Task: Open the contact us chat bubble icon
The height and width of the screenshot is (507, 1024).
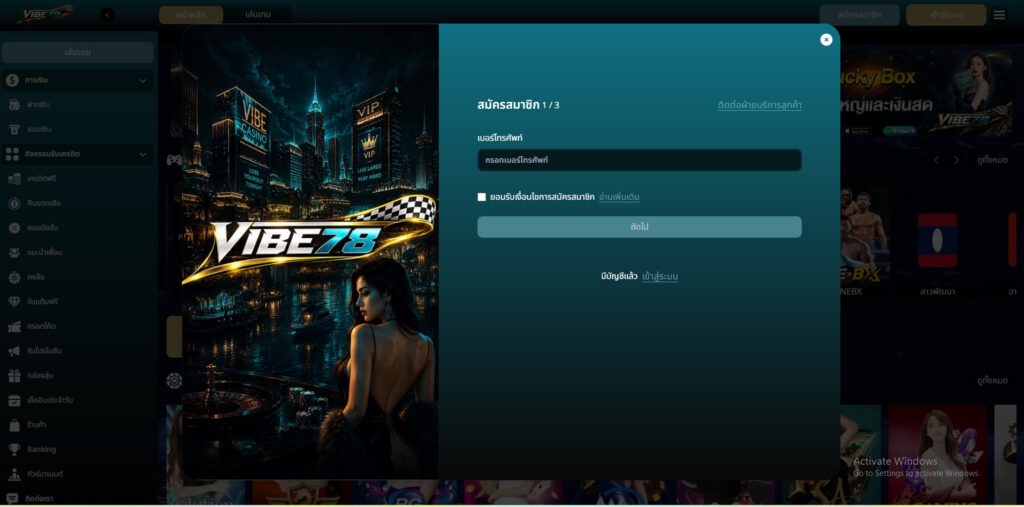Action: point(12,499)
